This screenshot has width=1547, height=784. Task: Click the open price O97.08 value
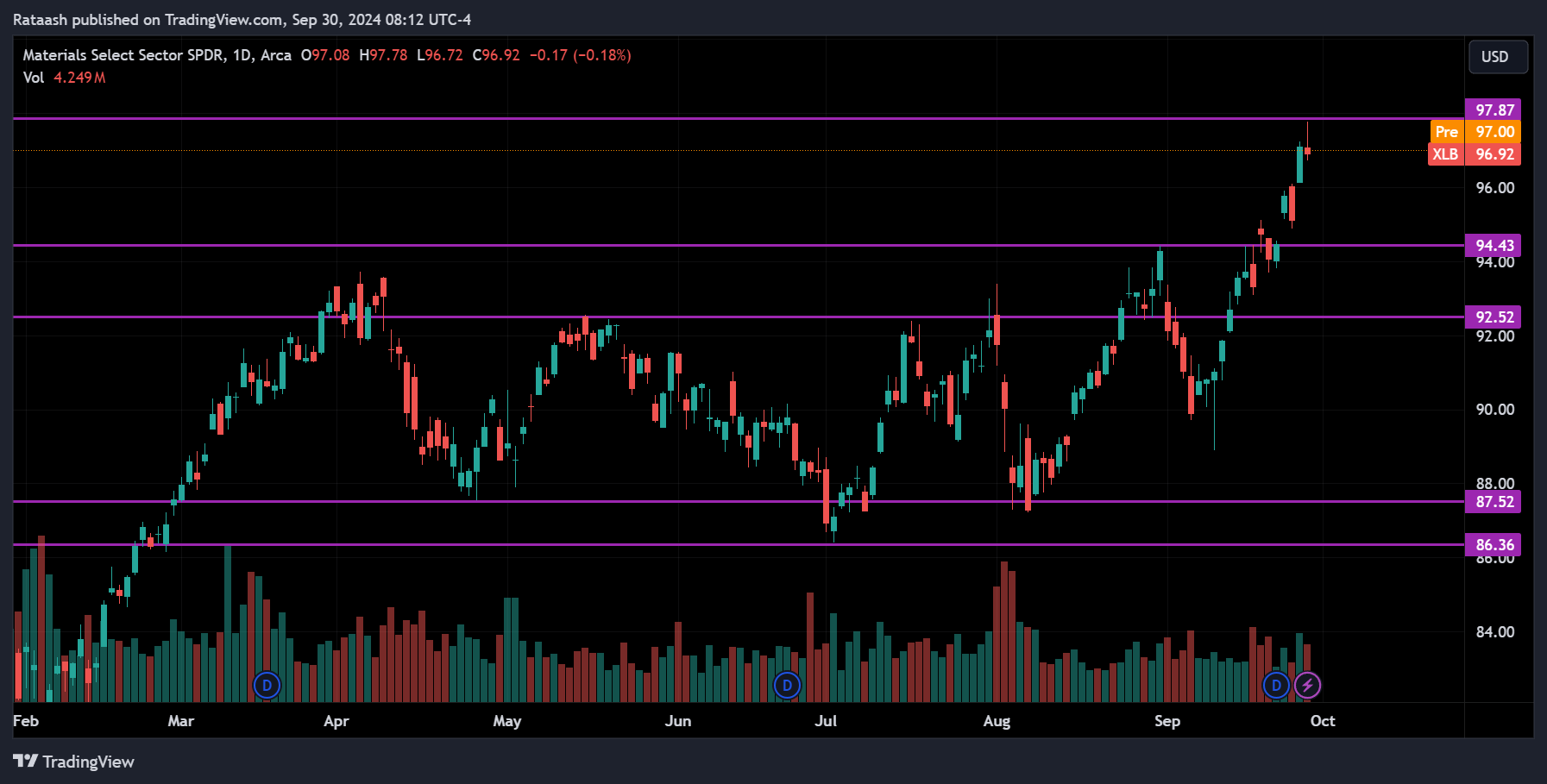(325, 55)
